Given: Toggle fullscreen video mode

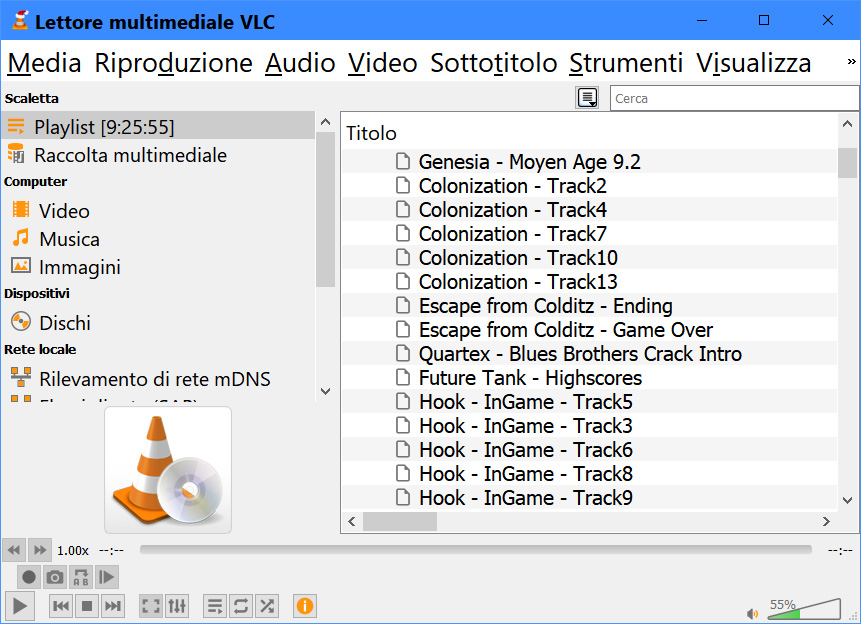Looking at the screenshot, I should pos(151,606).
